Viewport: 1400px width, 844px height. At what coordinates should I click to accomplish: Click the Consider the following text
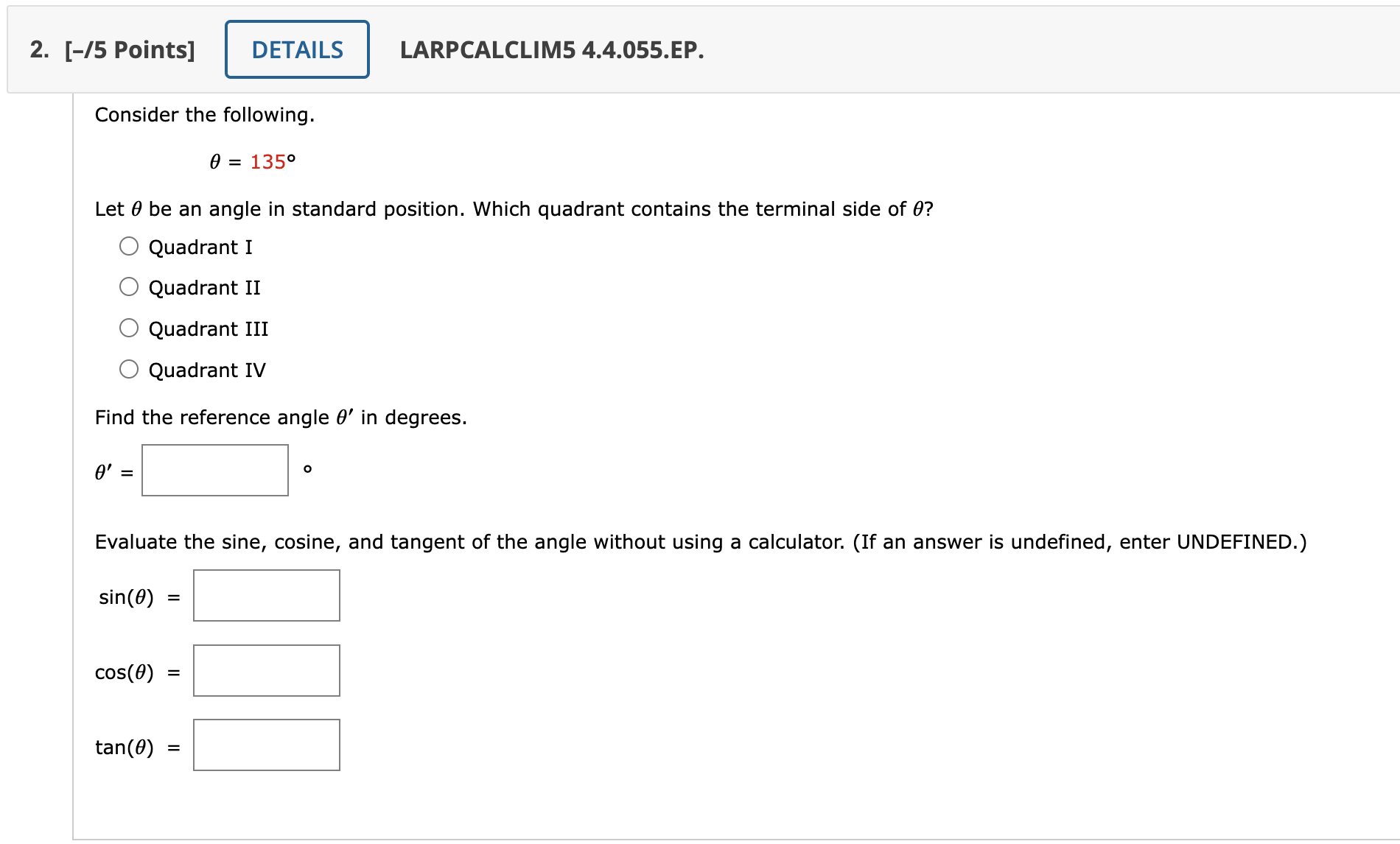click(x=205, y=114)
